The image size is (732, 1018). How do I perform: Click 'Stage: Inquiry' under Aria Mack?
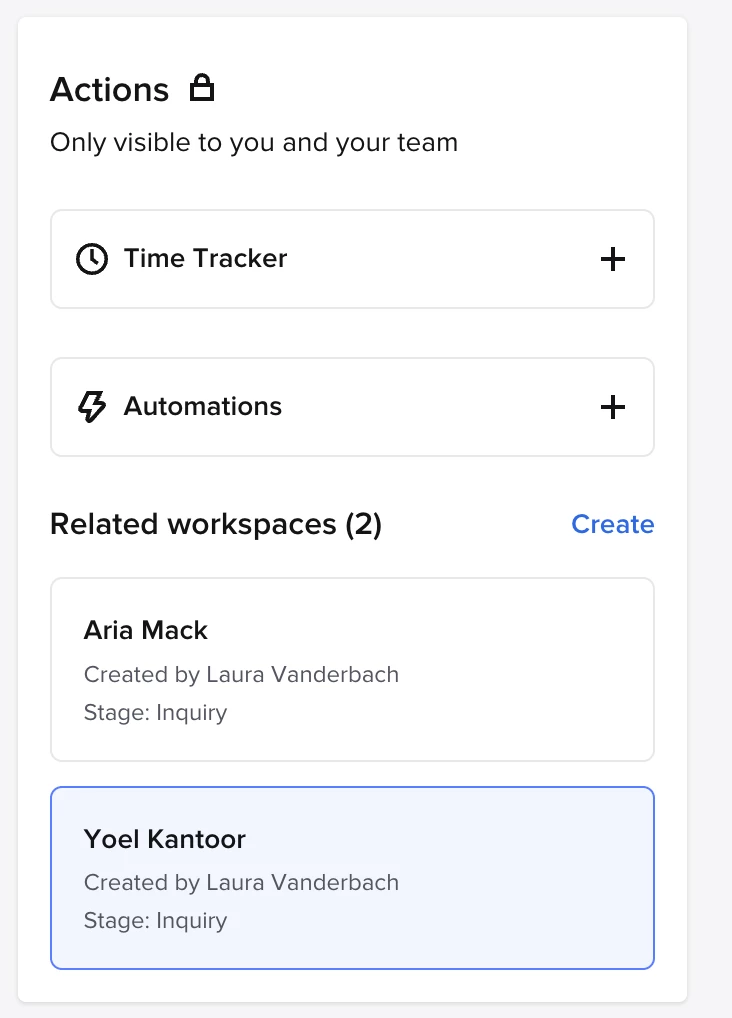(x=155, y=713)
